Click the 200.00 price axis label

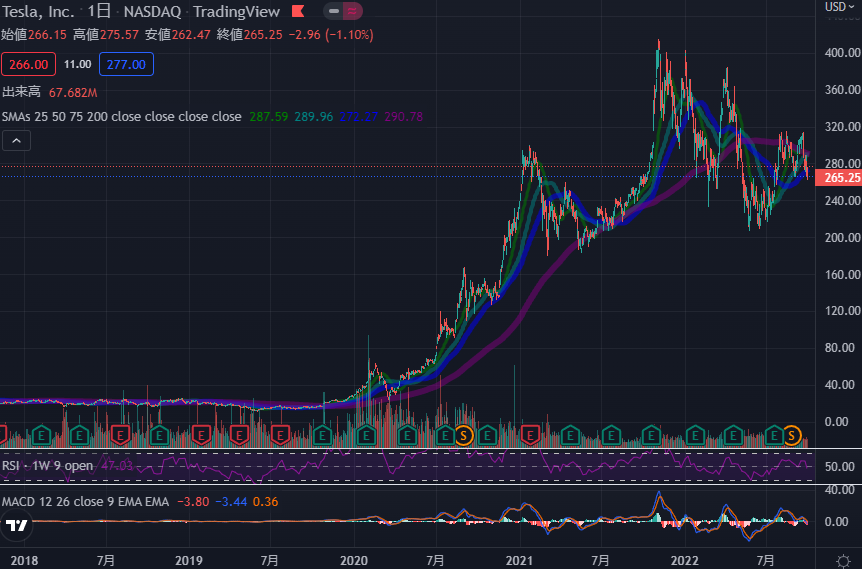click(x=842, y=237)
